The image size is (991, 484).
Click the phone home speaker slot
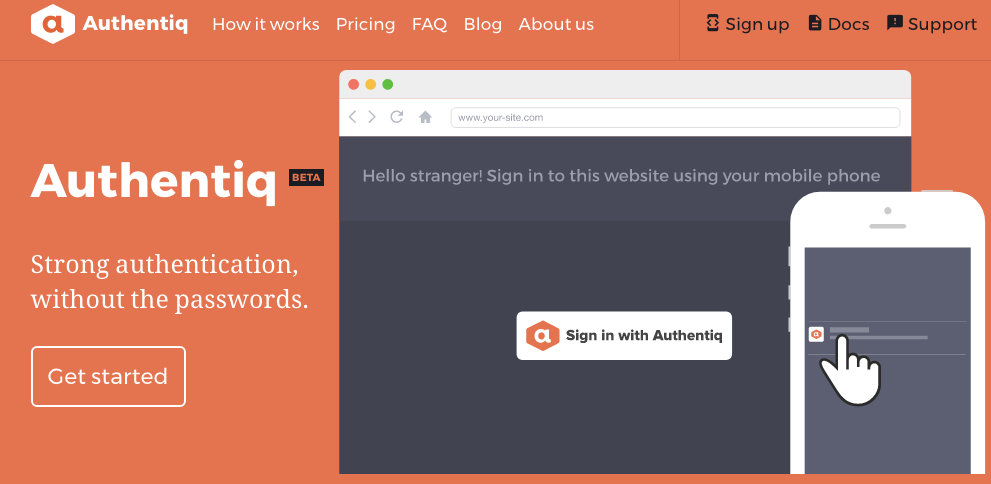pos(887,226)
